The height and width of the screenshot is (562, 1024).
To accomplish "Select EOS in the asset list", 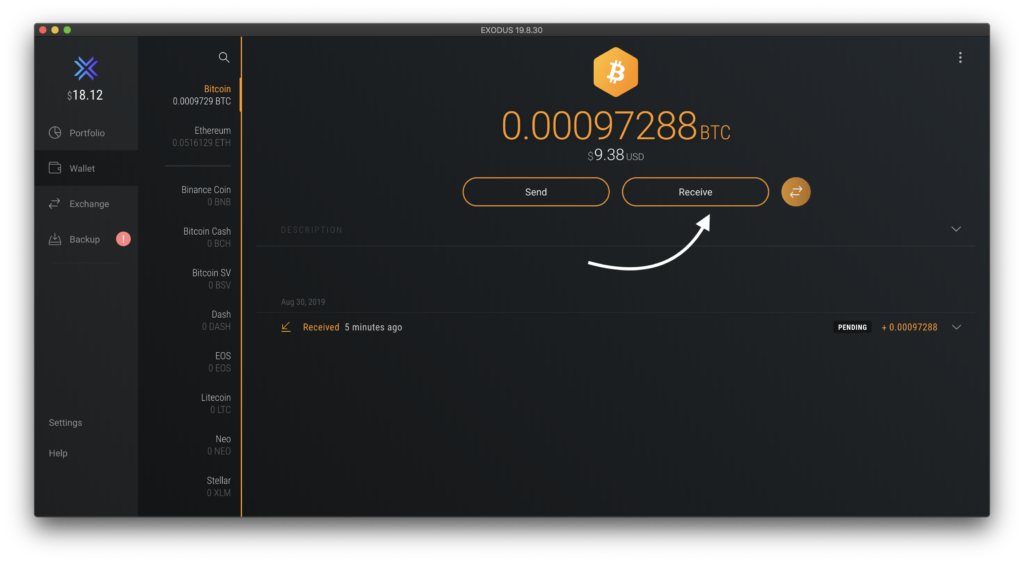I will tap(219, 362).
